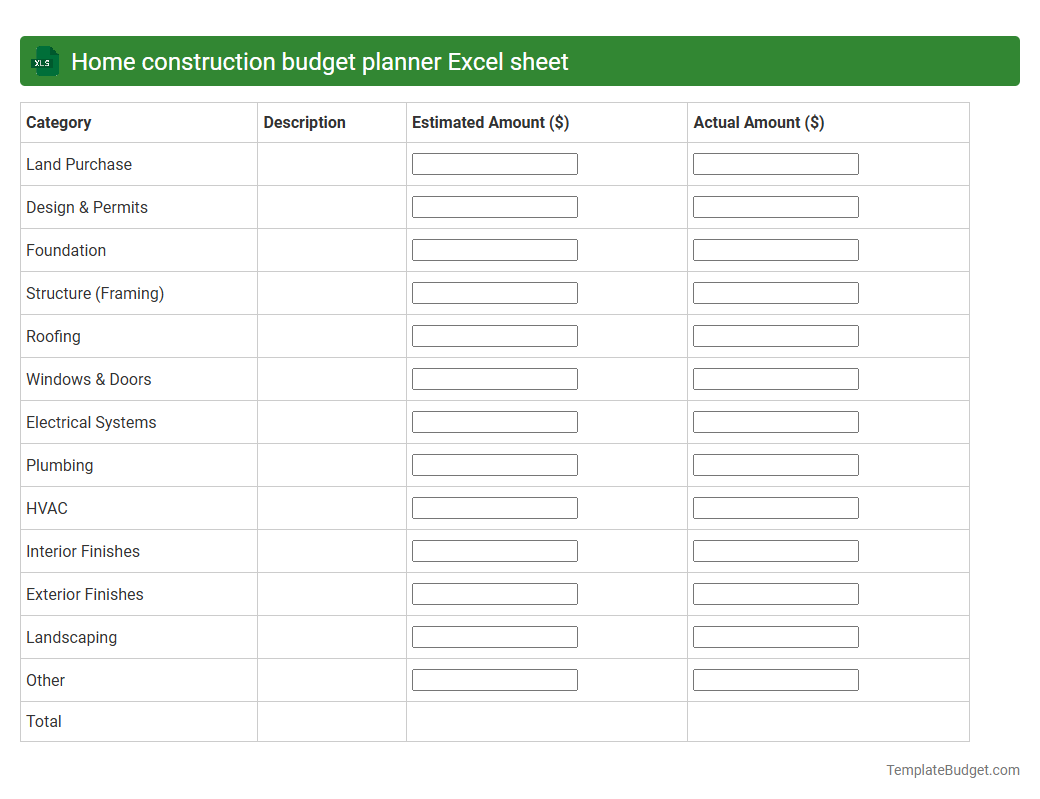
Task: Click the Land Purchase estimated amount field
Action: click(x=494, y=163)
